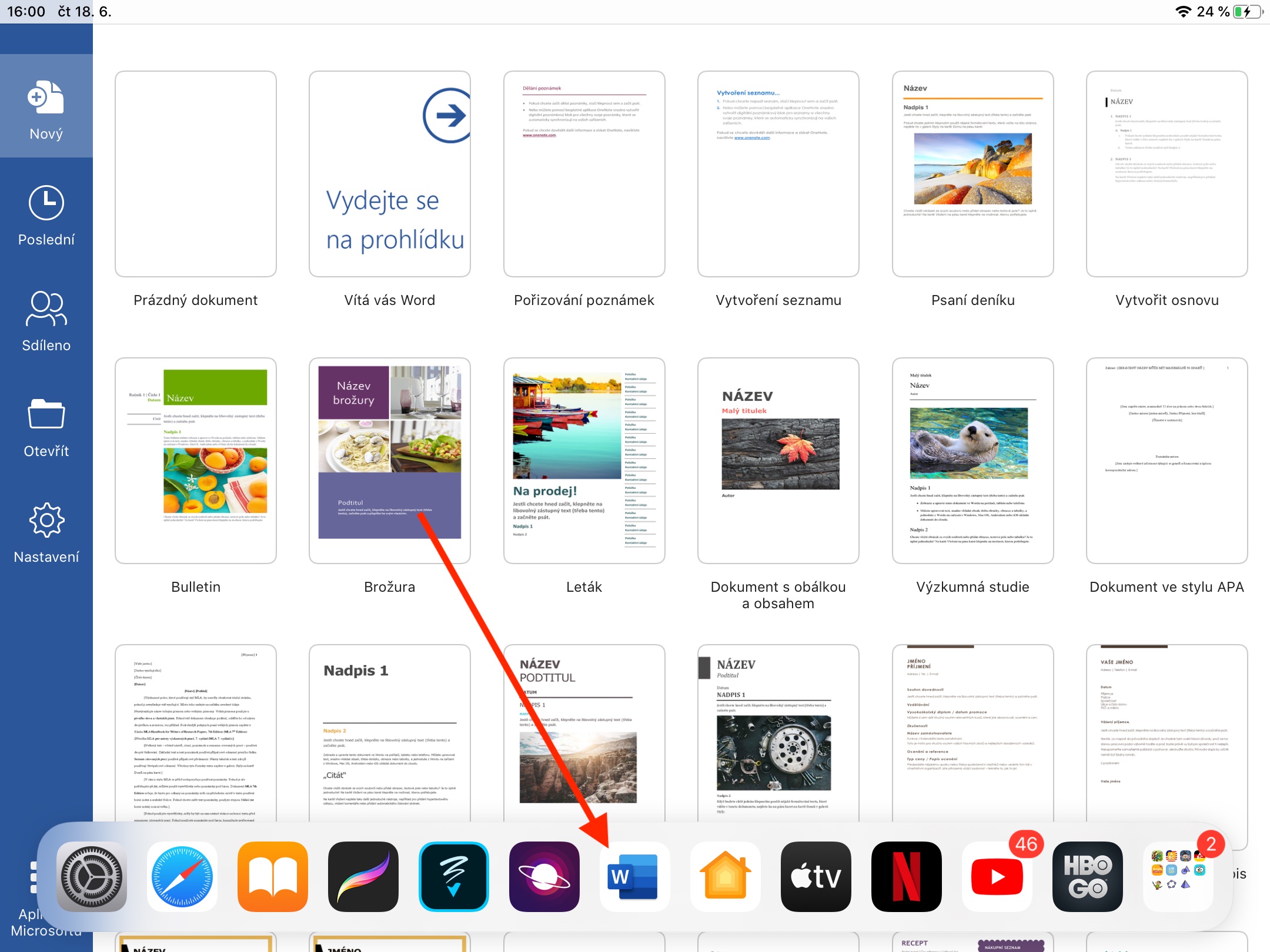Open the Nastavení gear icon in sidebar
The image size is (1270, 952).
(x=46, y=521)
